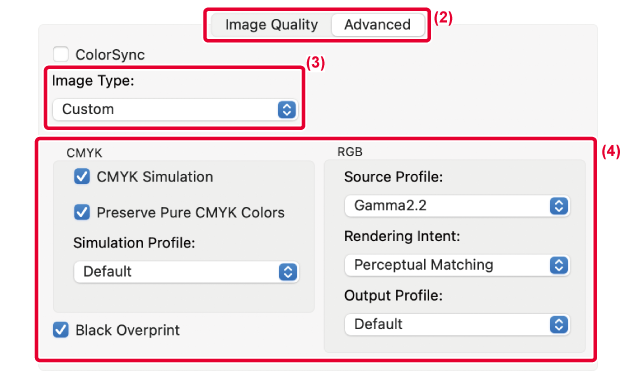This screenshot has width=632, height=381.
Task: Open the Simulation Profile Default dropdown
Action: coord(186,272)
